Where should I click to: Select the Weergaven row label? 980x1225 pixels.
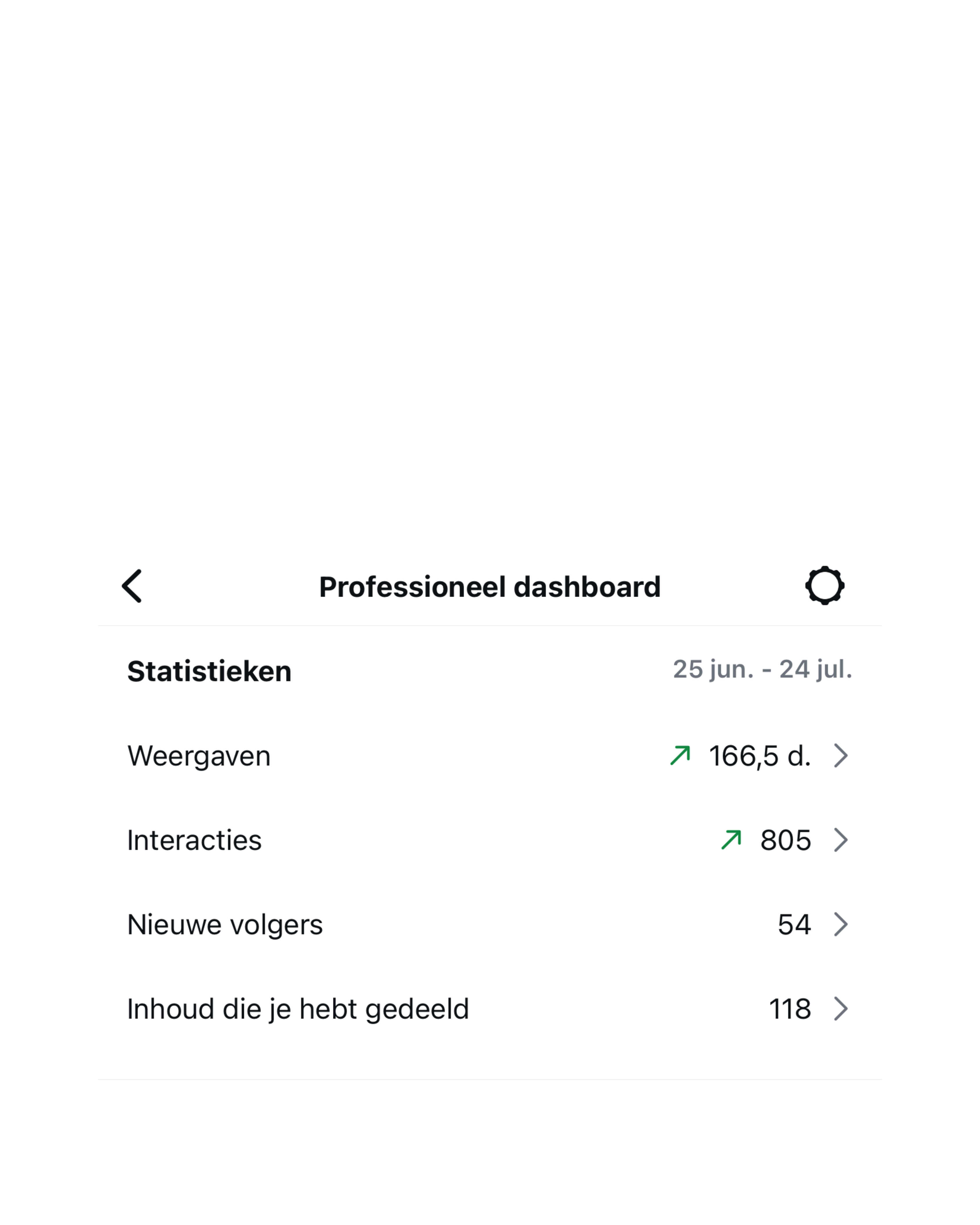click(199, 756)
